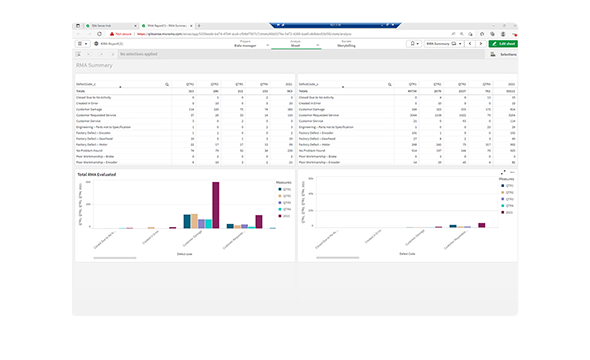590x360 pixels.
Task: Click the QTR2 legend swatch in left chart
Action: 280,196
